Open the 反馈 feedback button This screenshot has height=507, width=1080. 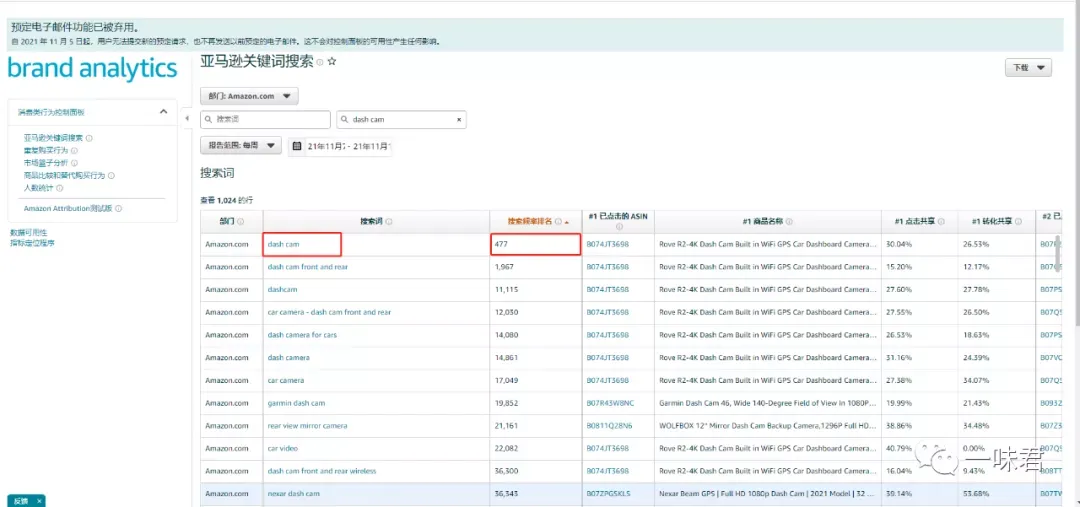pos(22,501)
